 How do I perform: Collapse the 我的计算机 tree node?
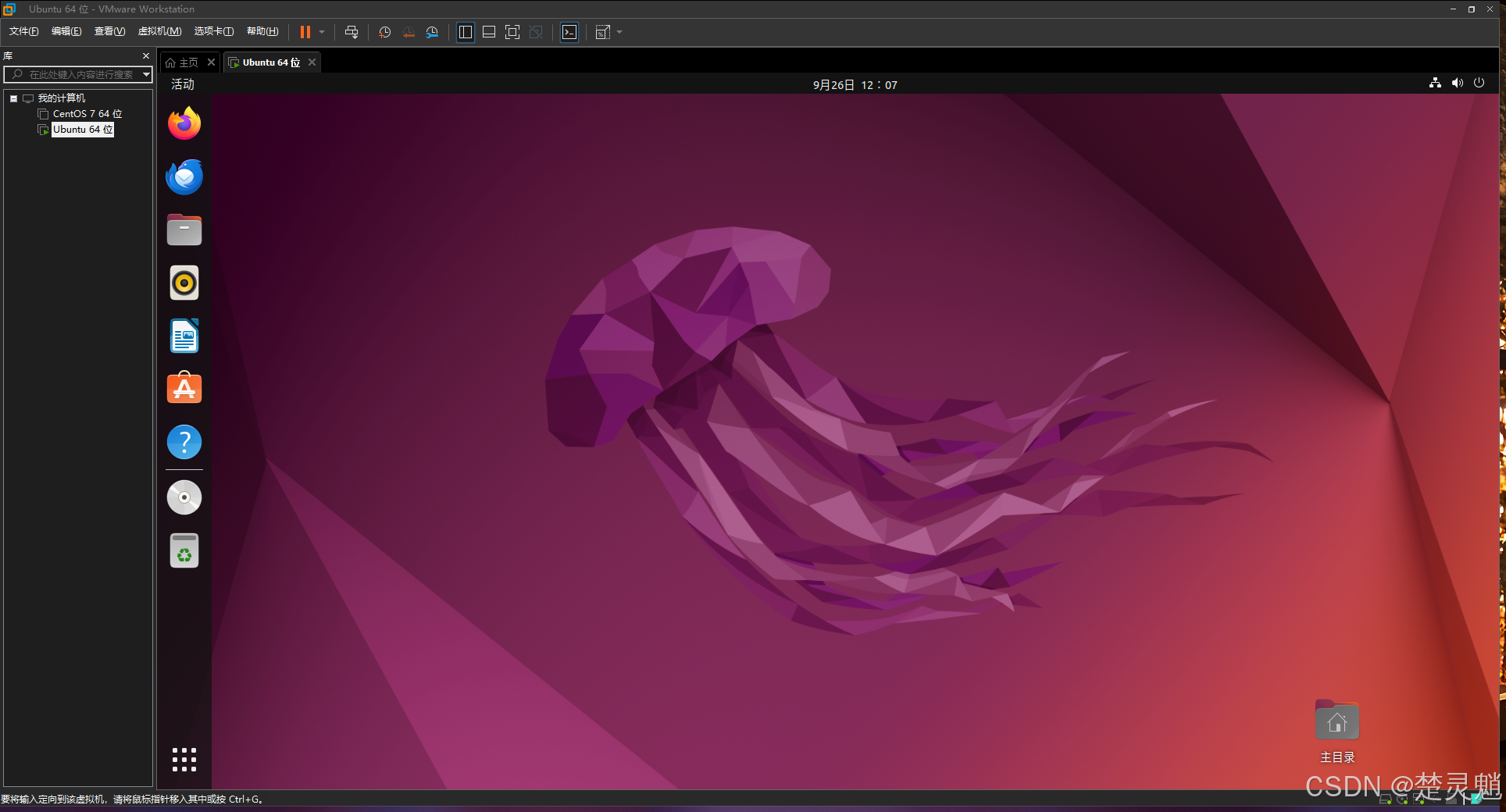pos(13,98)
